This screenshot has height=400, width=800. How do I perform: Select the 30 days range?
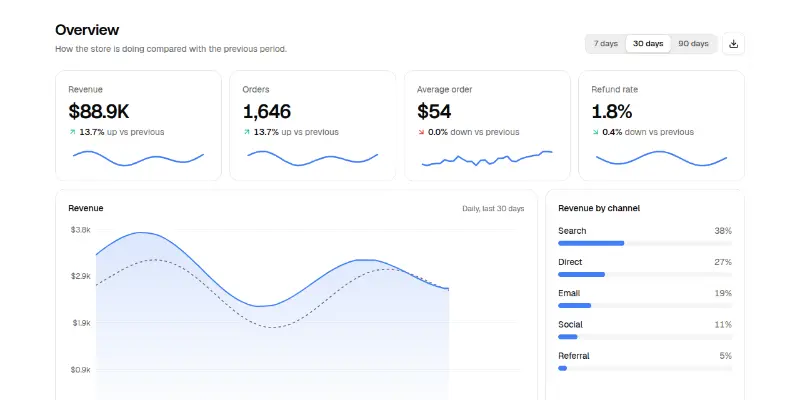pyautogui.click(x=648, y=44)
